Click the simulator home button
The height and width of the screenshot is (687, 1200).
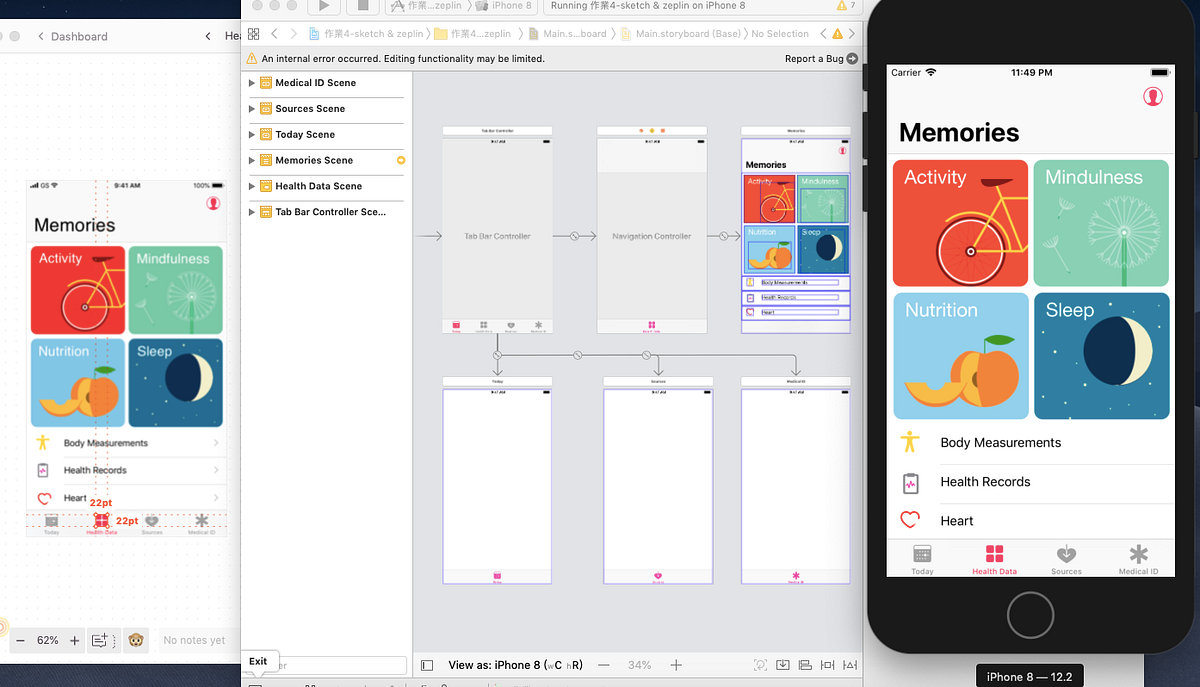tap(1030, 615)
